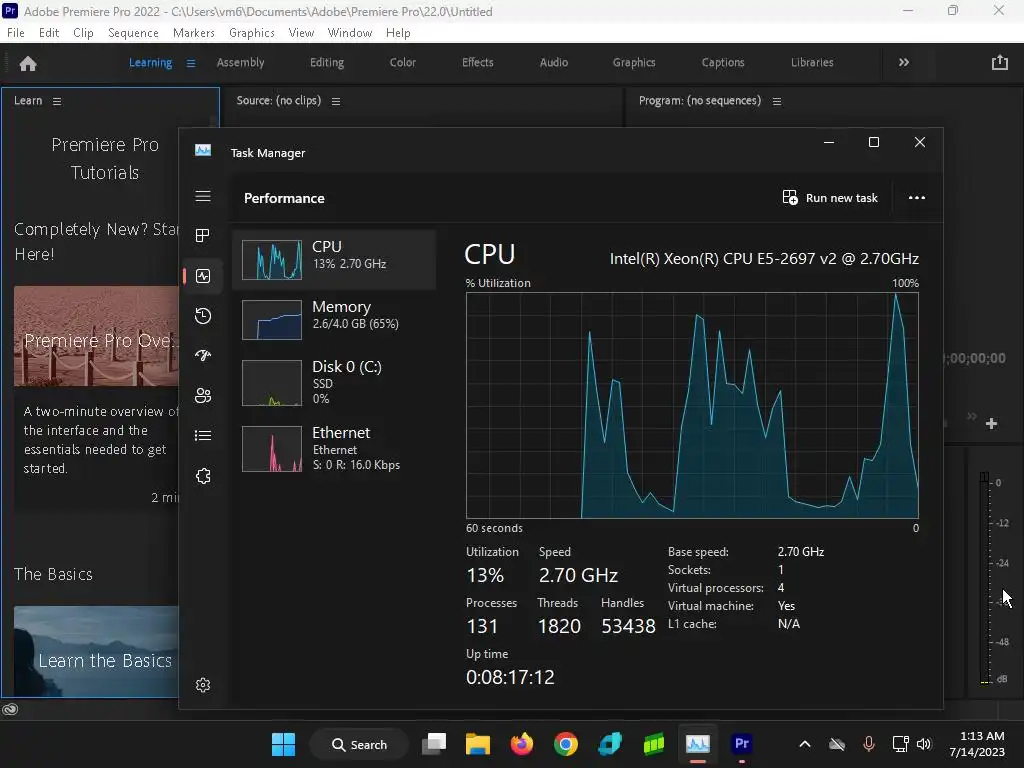This screenshot has width=1024, height=768.
Task: Open Details page in Task Manager sidebar
Action: (x=203, y=436)
